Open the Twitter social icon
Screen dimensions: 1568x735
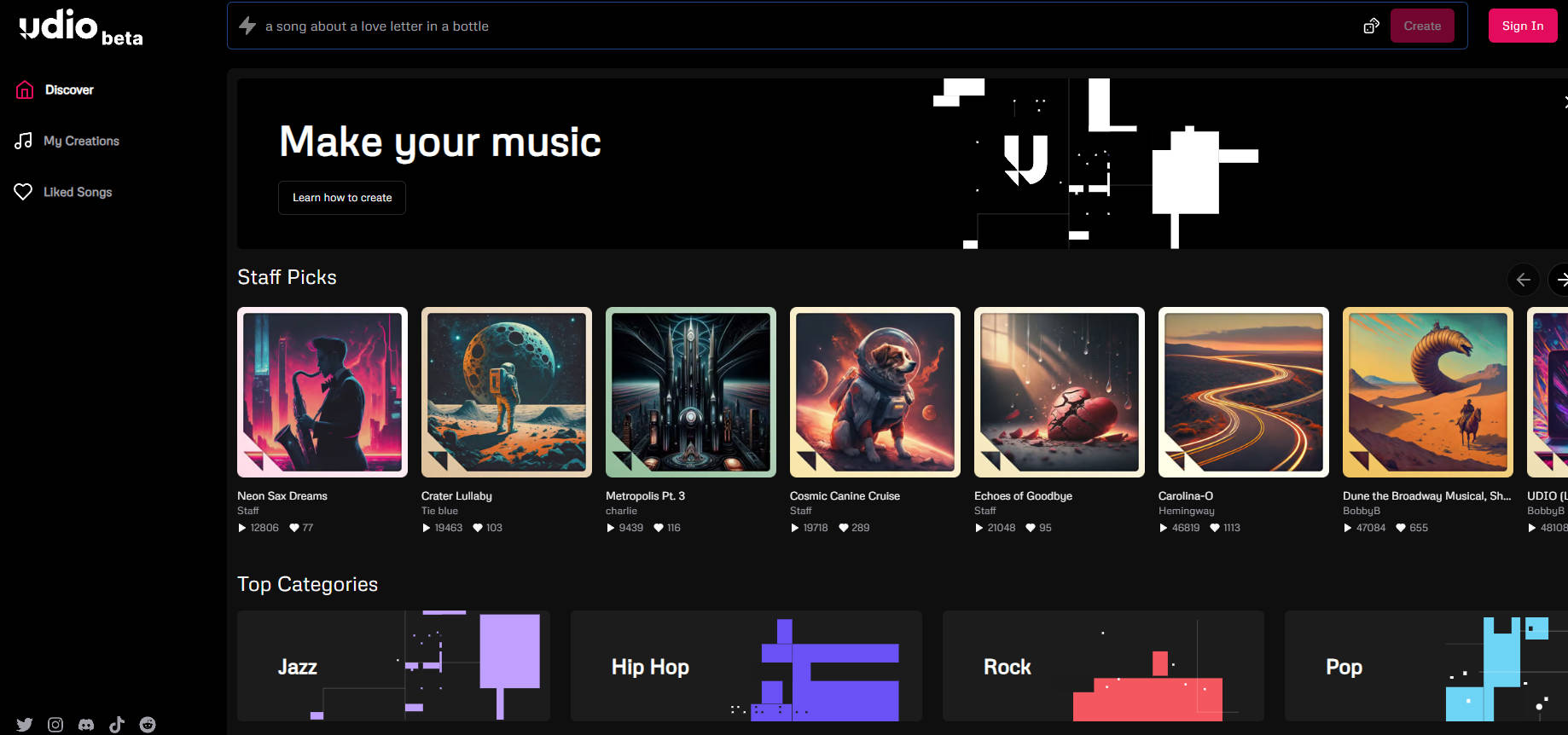pos(25,725)
